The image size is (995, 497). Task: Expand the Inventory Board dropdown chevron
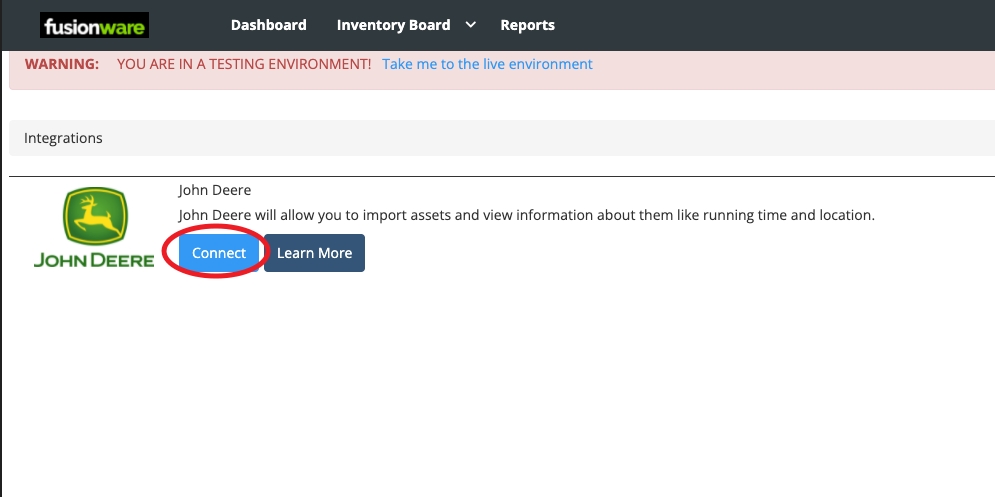click(471, 25)
